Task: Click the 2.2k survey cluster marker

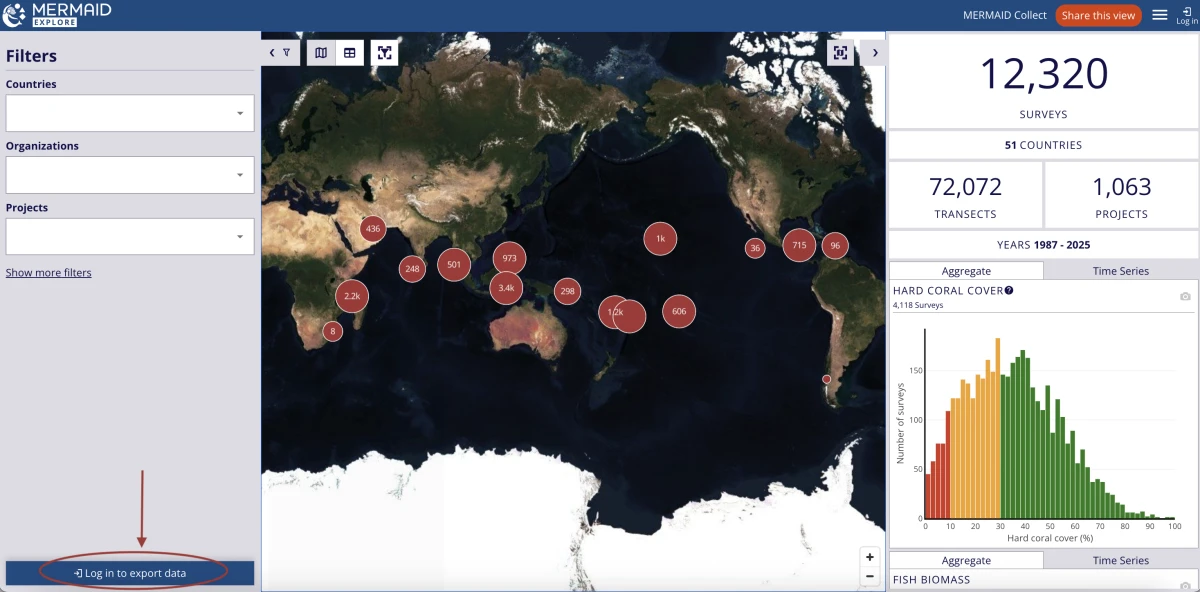Action: tap(352, 297)
